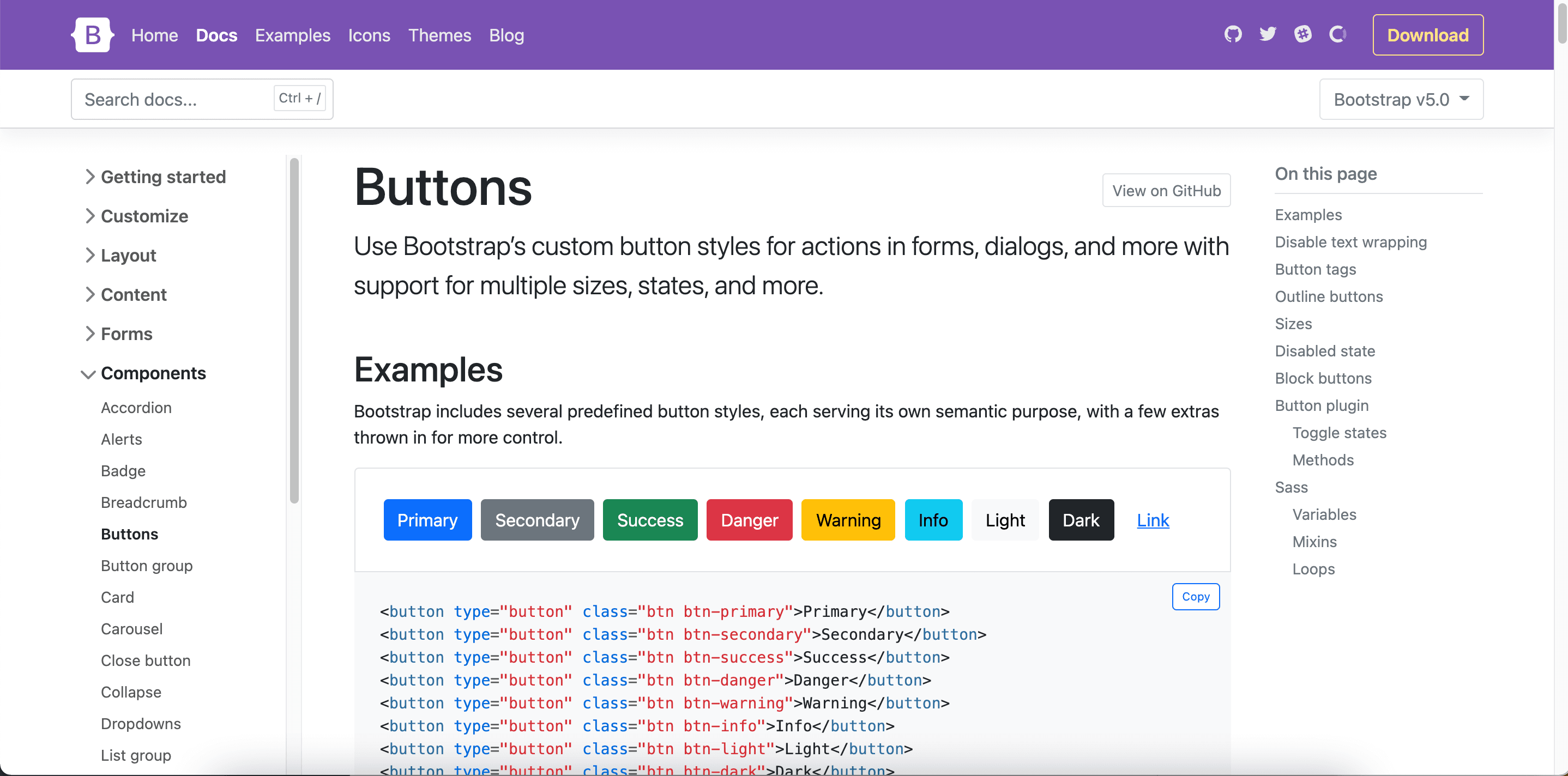Click the red Danger button
1568x776 pixels.
click(749, 520)
